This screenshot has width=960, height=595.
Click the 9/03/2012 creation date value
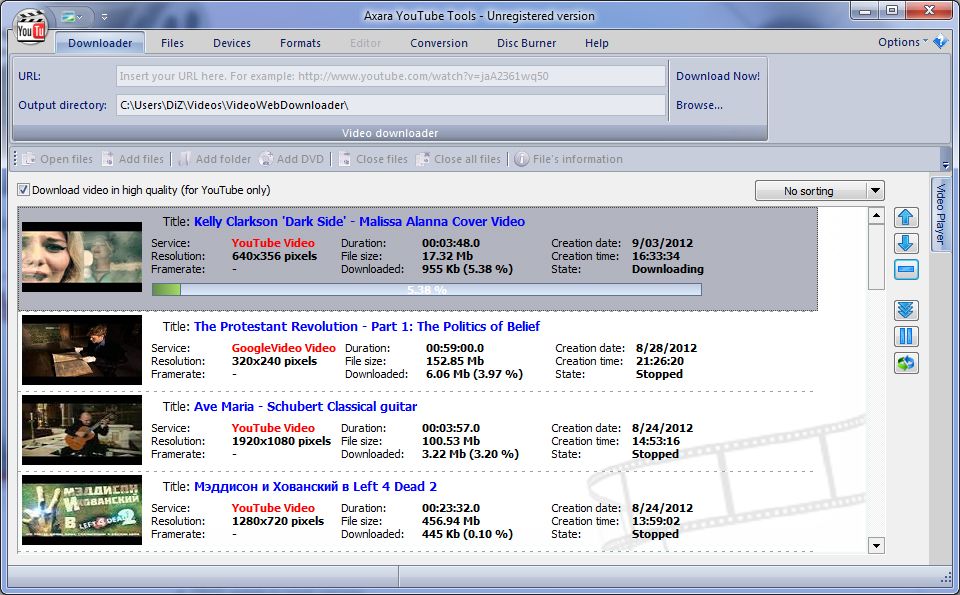point(662,243)
